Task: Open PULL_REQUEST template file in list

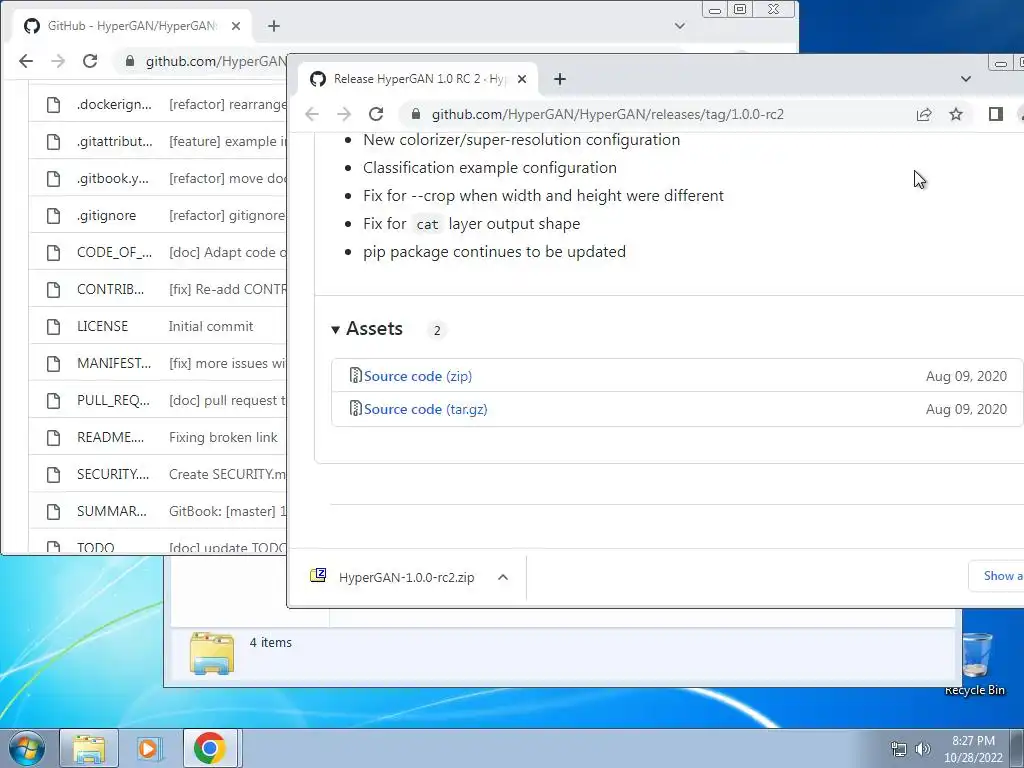Action: tap(113, 400)
